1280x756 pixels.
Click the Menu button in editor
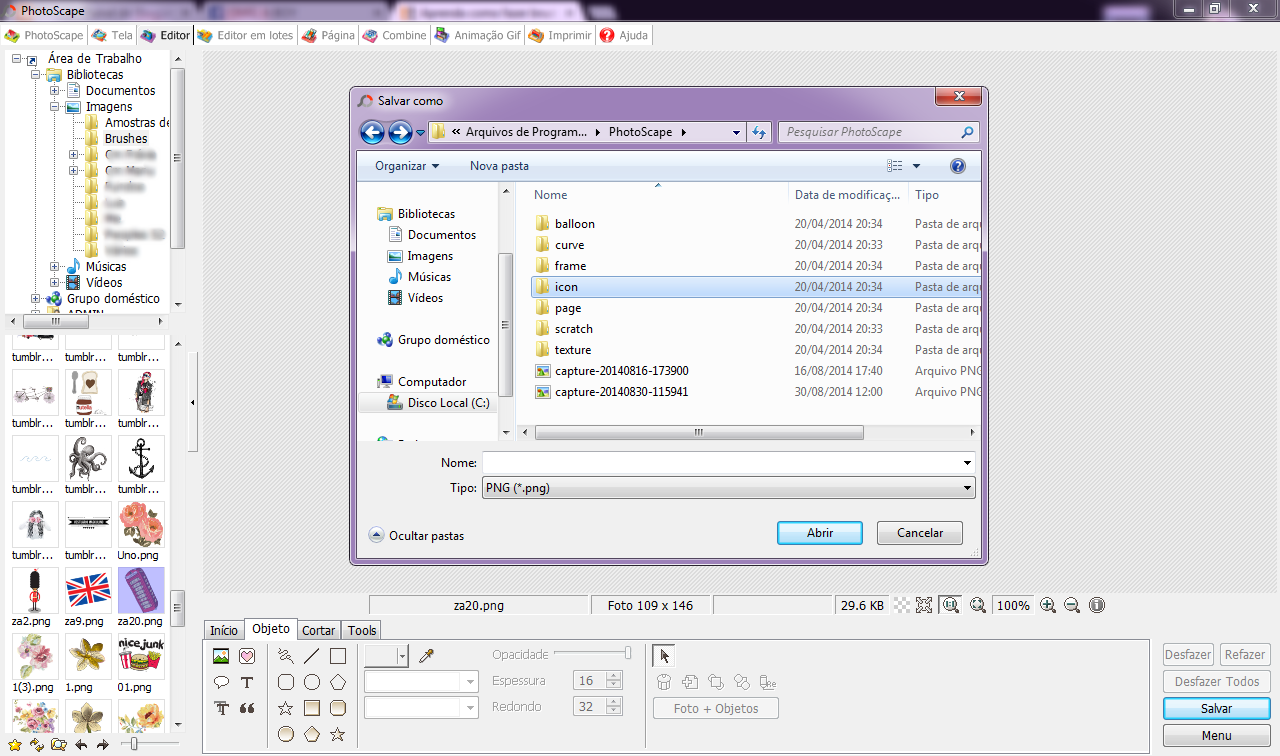pyautogui.click(x=1216, y=735)
